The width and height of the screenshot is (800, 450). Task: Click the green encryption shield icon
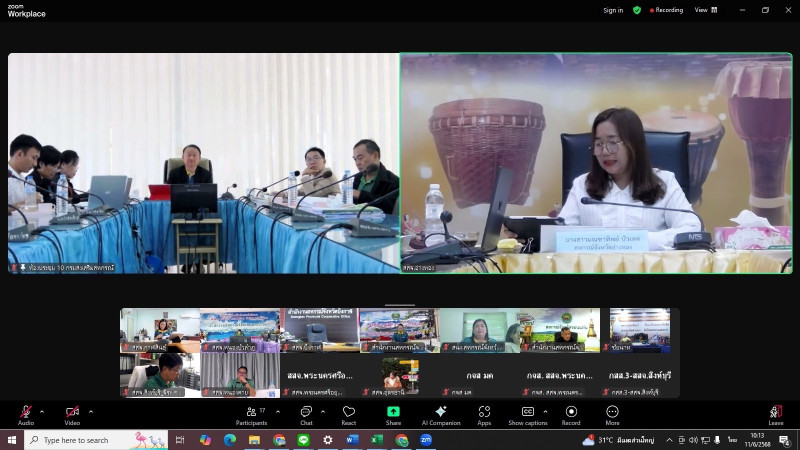click(637, 10)
